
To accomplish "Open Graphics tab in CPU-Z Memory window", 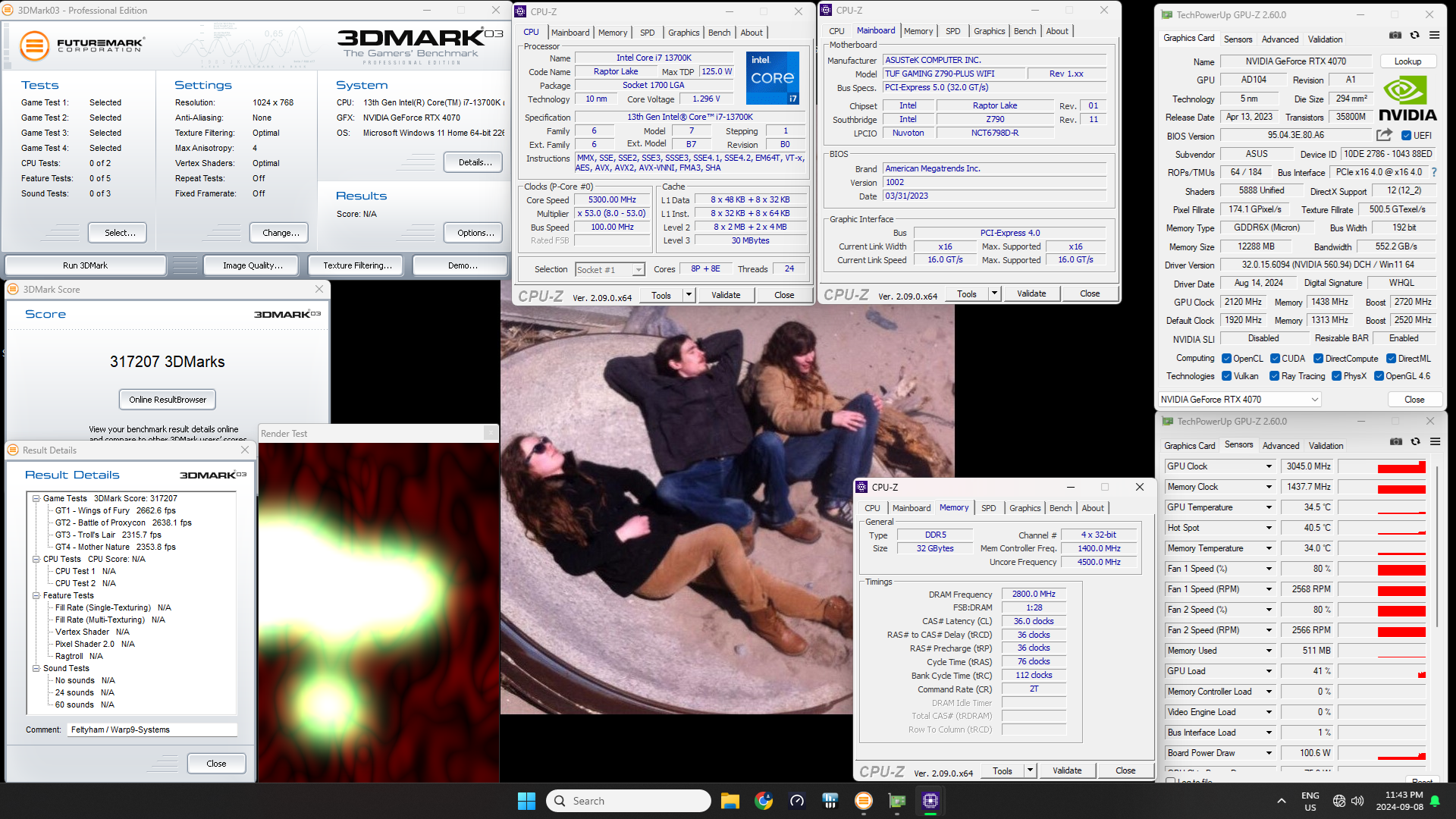I will (1025, 508).
